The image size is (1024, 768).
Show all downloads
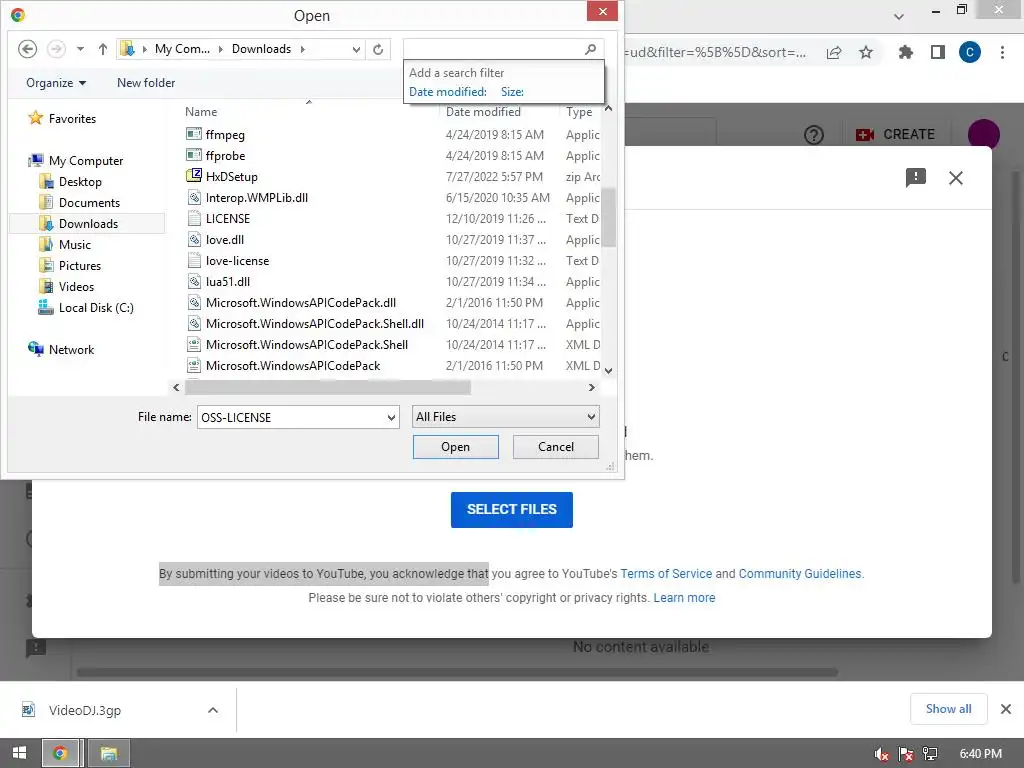pos(948,709)
